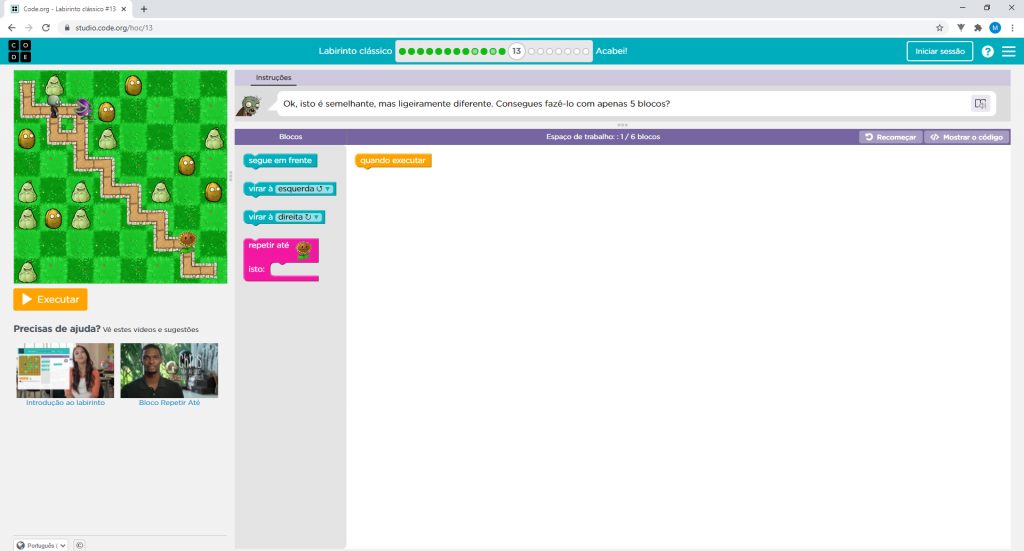Image resolution: width=1024 pixels, height=551 pixels.
Task: Close the Code.org Labirinto tab
Action: (123, 9)
